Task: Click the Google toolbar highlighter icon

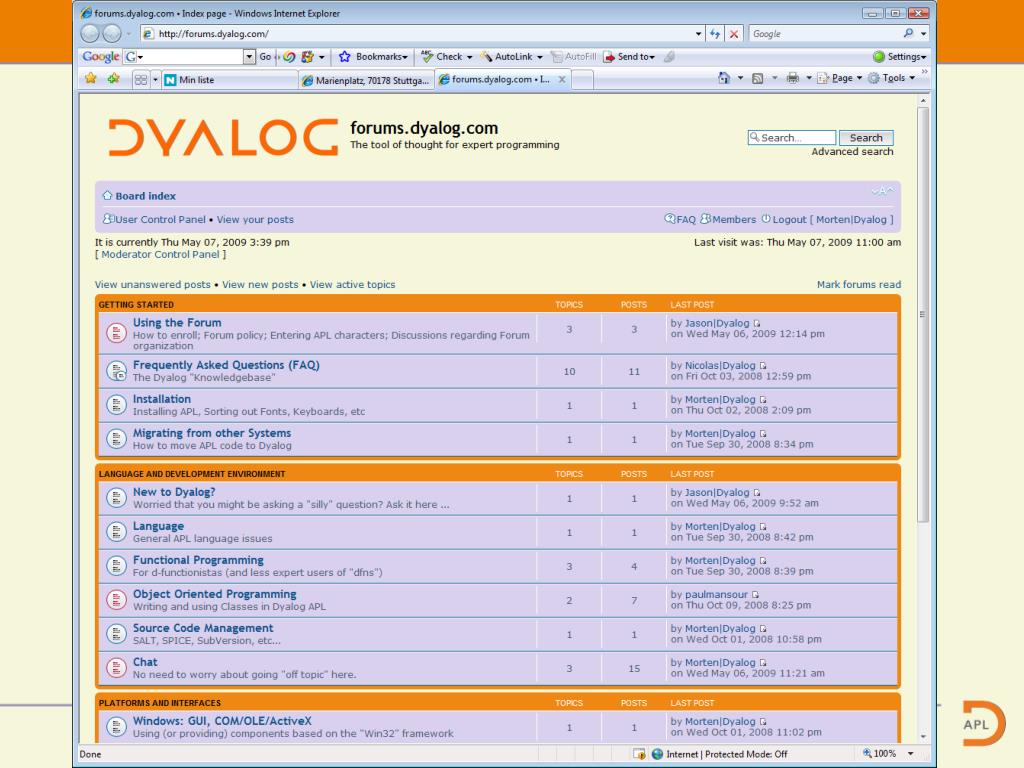Action: click(x=669, y=57)
